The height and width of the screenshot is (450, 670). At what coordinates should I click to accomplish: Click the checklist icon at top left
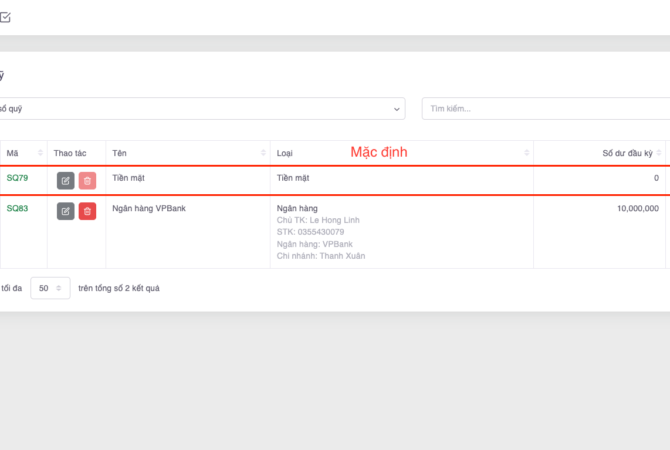click(x=5, y=17)
